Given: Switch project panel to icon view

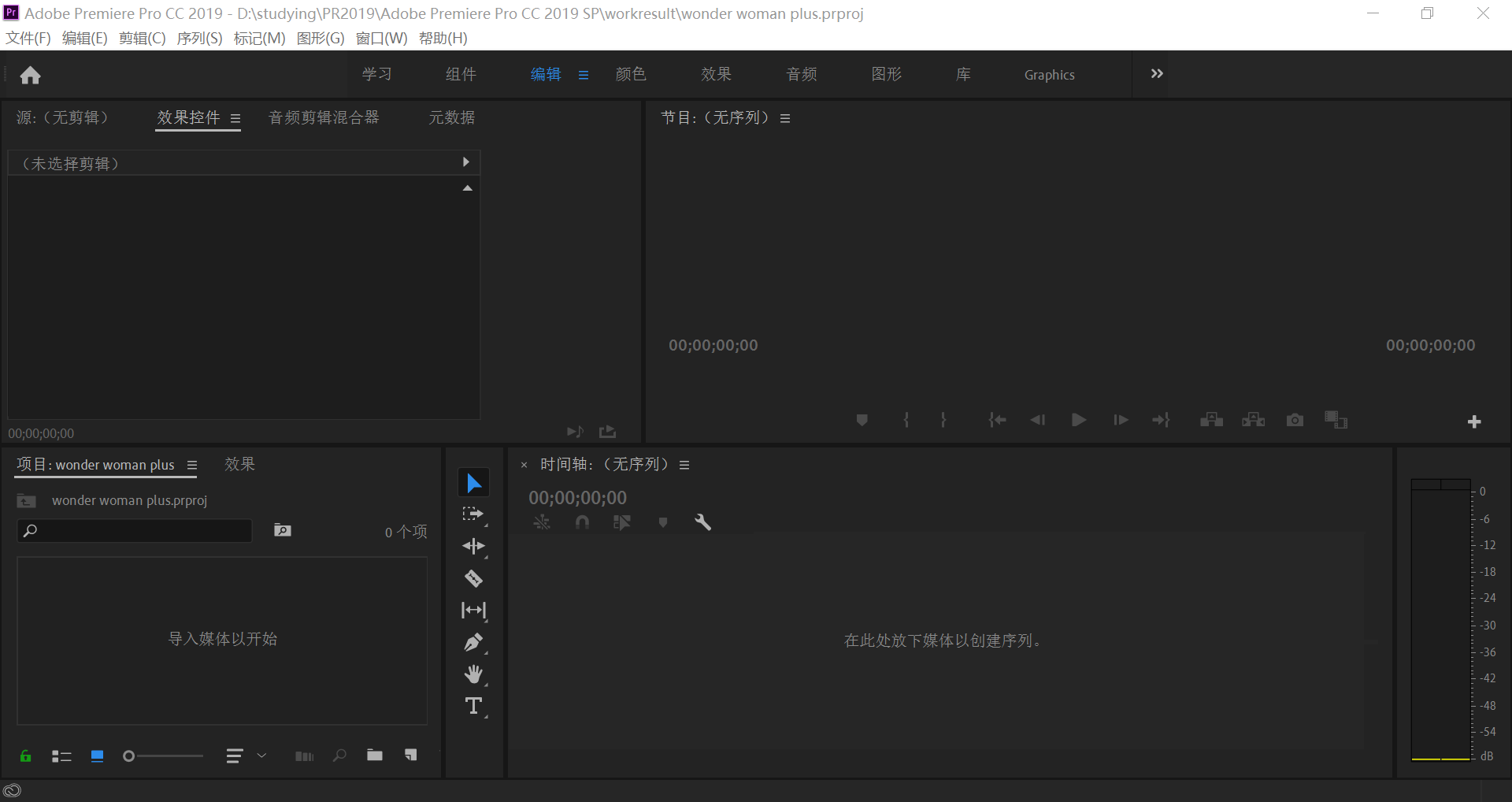Looking at the screenshot, I should pos(97,756).
